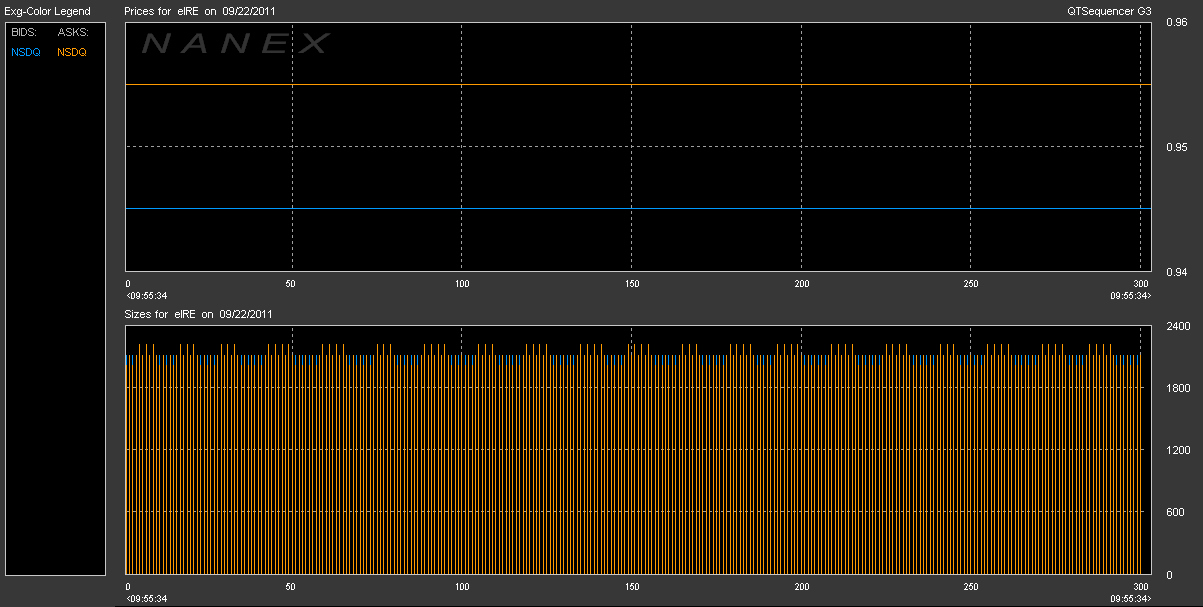The image size is (1203, 607).
Task: Click the 600 size axis label
Action: tap(1173, 512)
